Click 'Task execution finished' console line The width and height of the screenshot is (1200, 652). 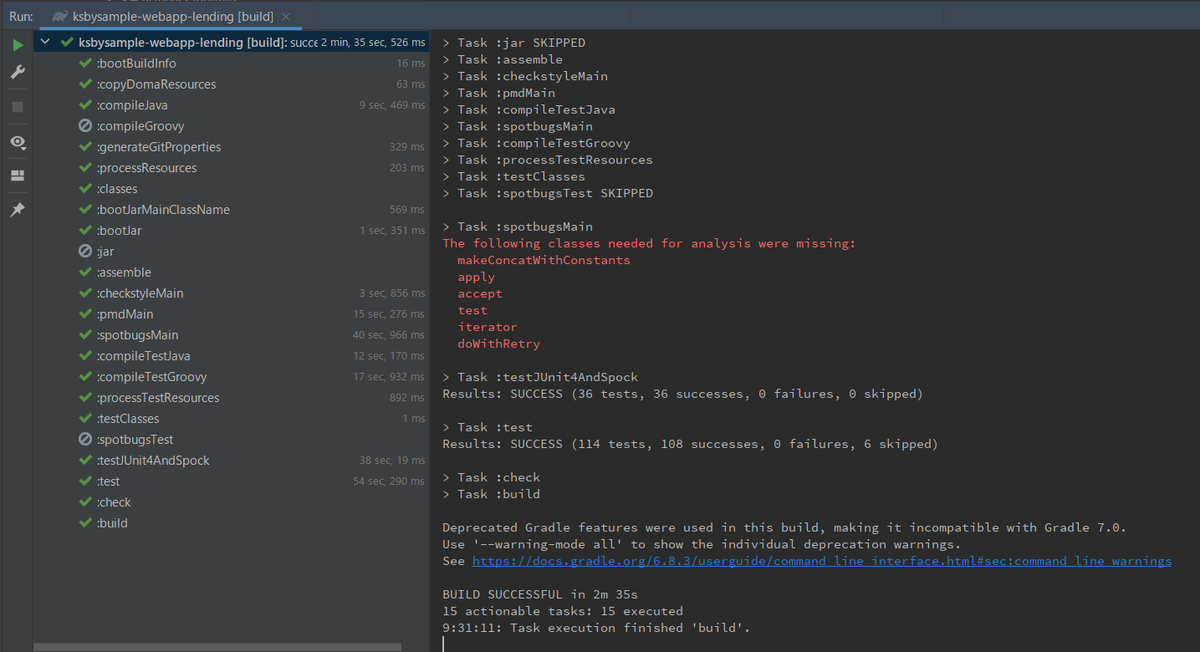click(x=596, y=628)
